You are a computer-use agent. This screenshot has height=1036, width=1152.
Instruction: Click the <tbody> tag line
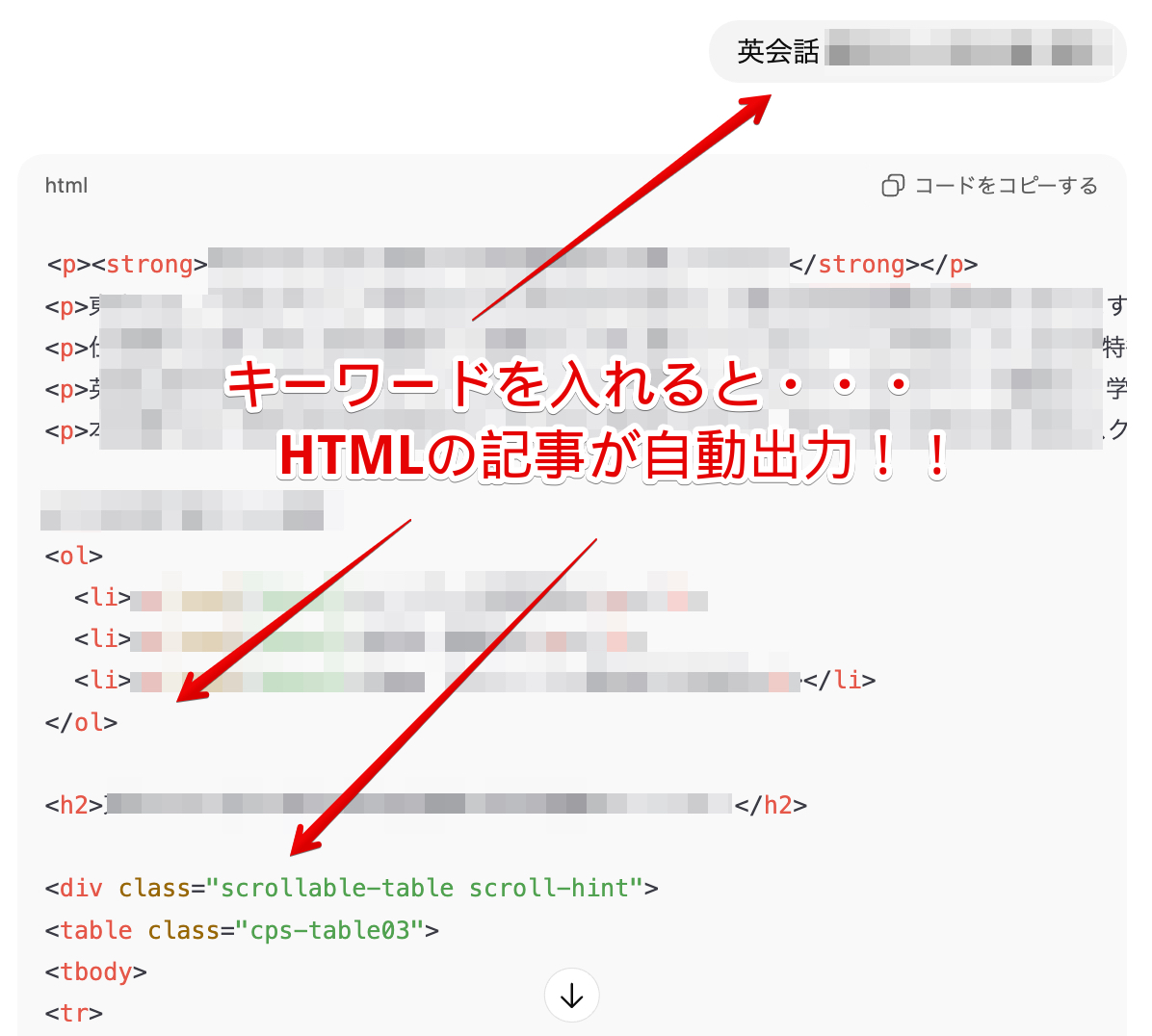click(96, 971)
